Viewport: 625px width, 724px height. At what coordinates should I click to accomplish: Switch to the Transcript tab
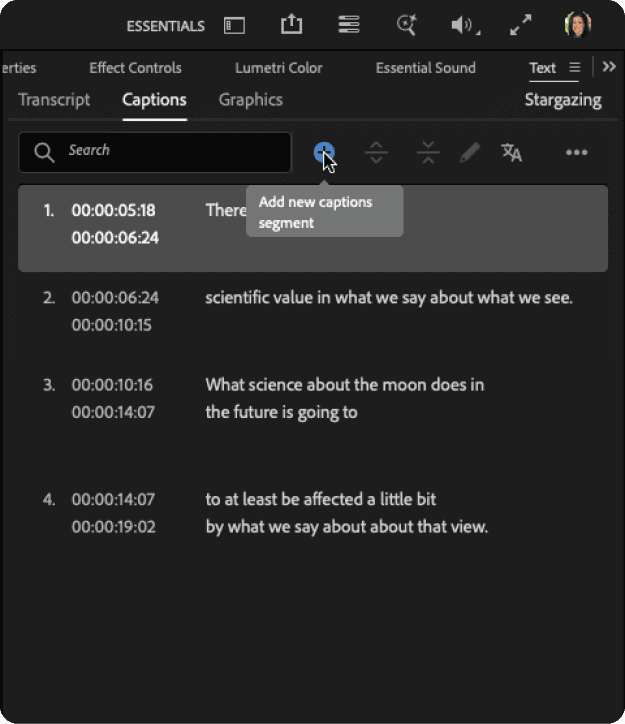pos(54,100)
